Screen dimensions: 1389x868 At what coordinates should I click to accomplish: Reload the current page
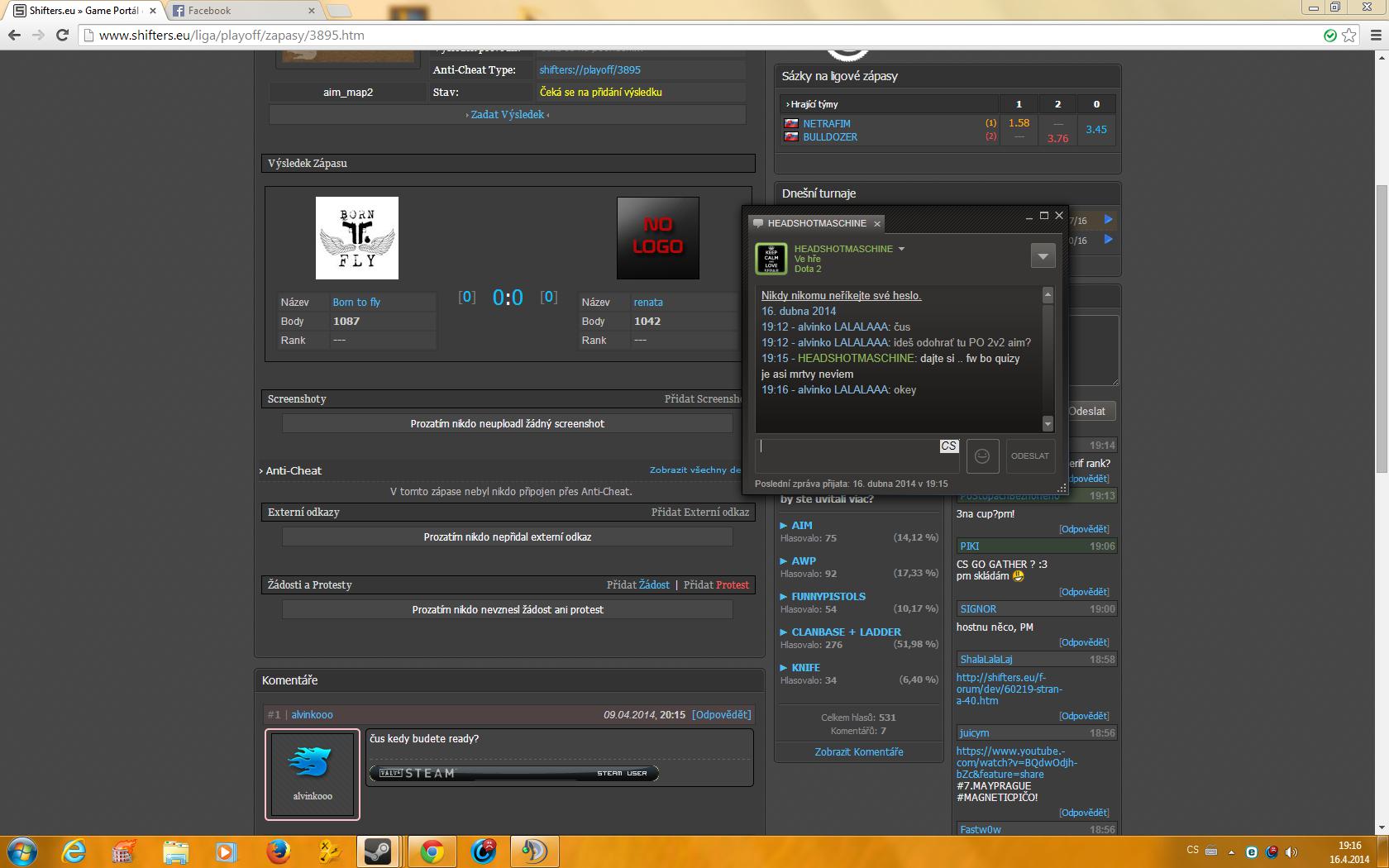62,35
